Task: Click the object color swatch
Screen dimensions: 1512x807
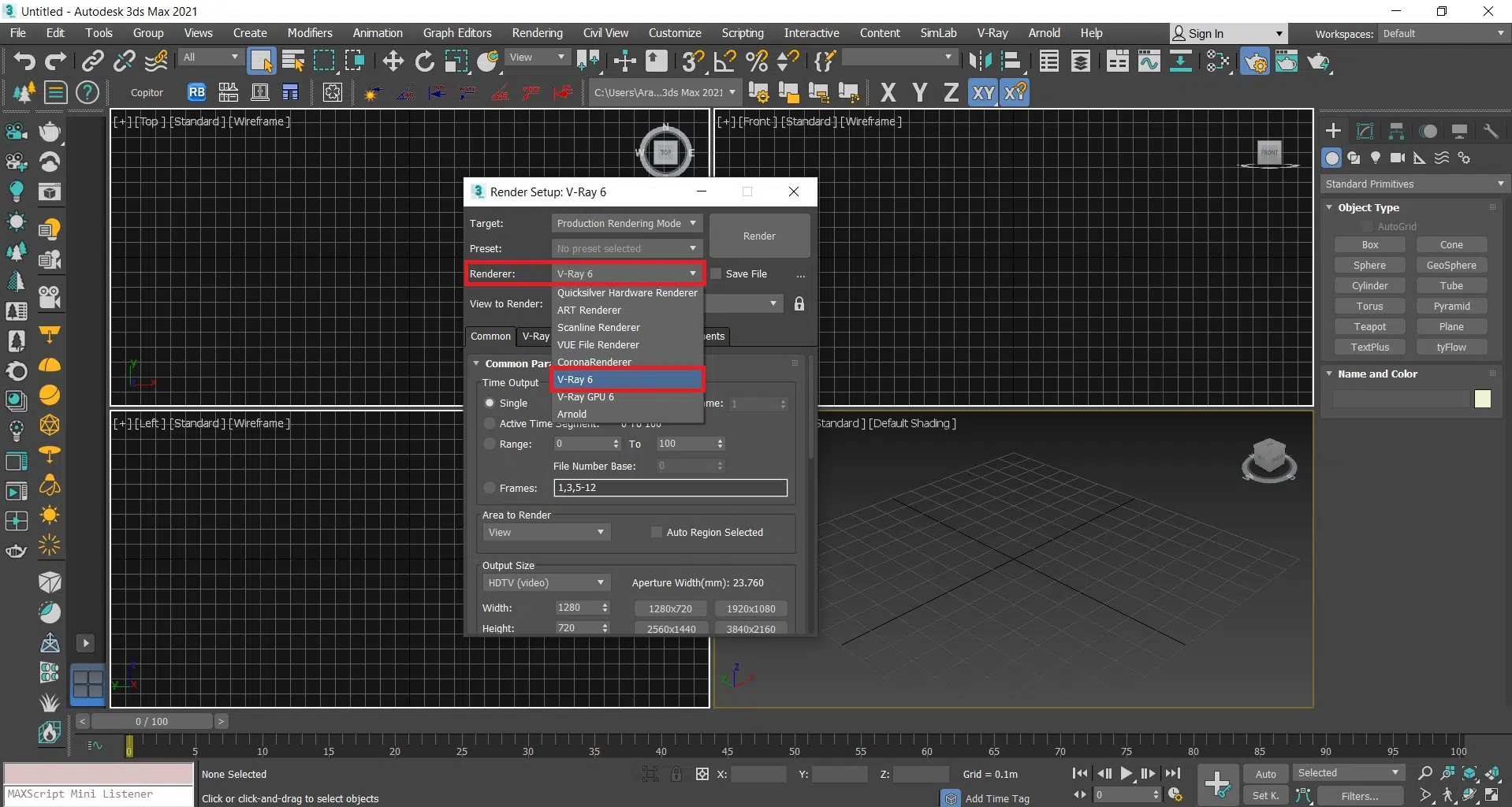Action: (x=1482, y=400)
